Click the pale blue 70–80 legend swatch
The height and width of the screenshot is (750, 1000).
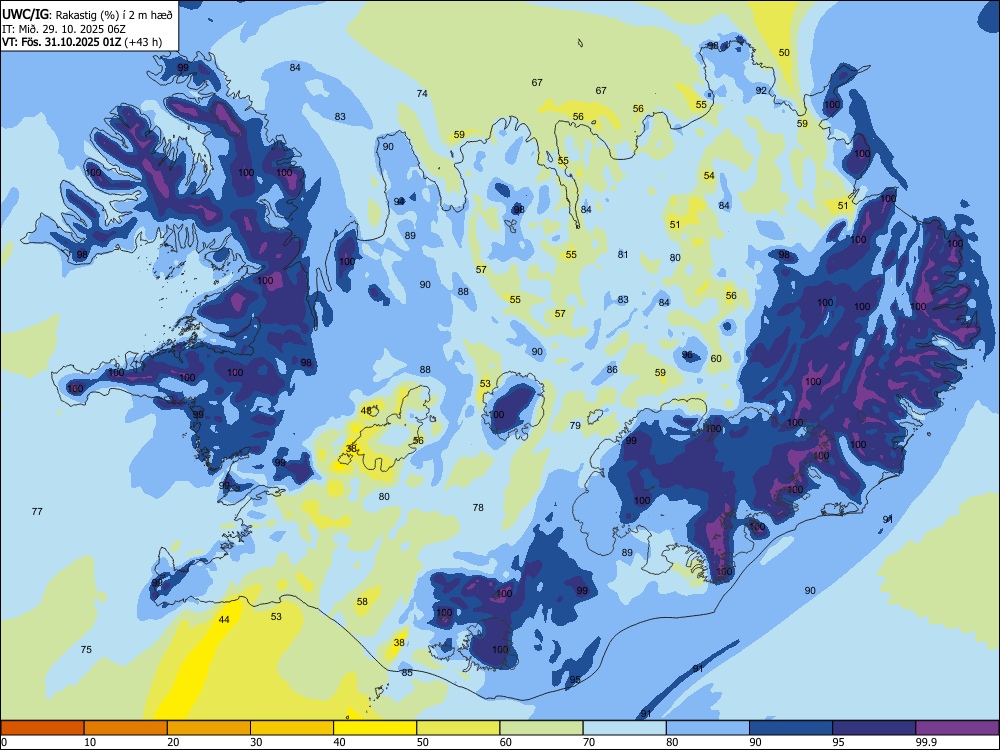coord(624,728)
